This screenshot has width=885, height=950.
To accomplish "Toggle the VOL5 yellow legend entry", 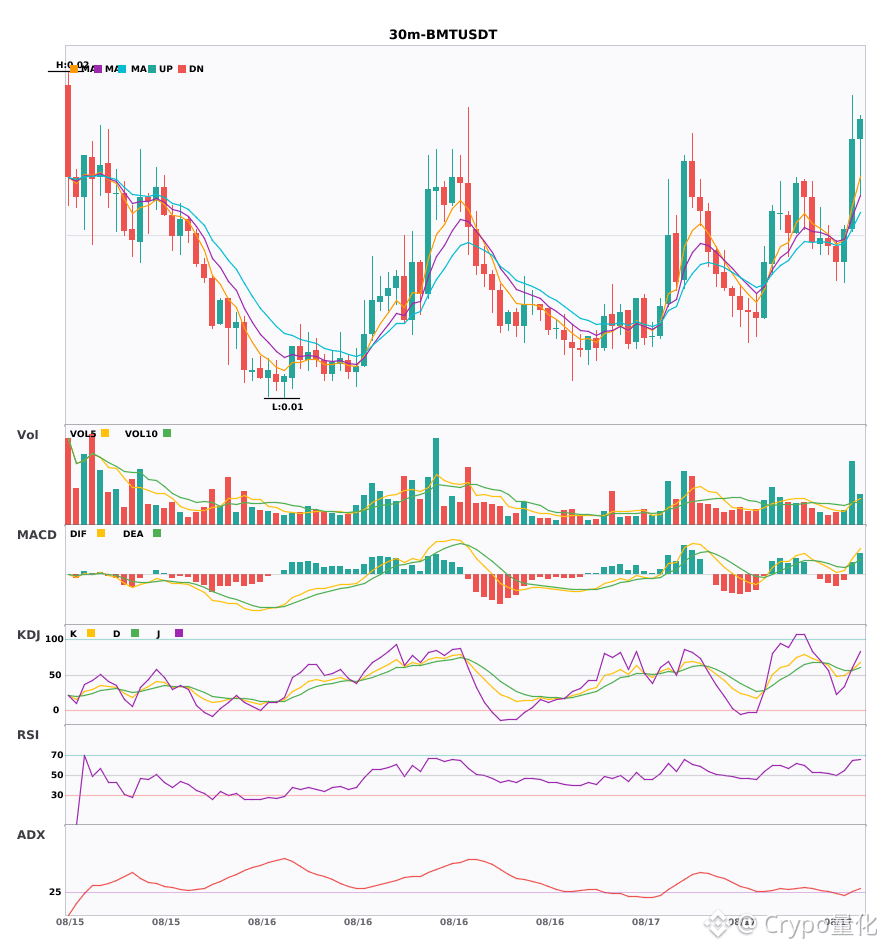I will coord(89,434).
